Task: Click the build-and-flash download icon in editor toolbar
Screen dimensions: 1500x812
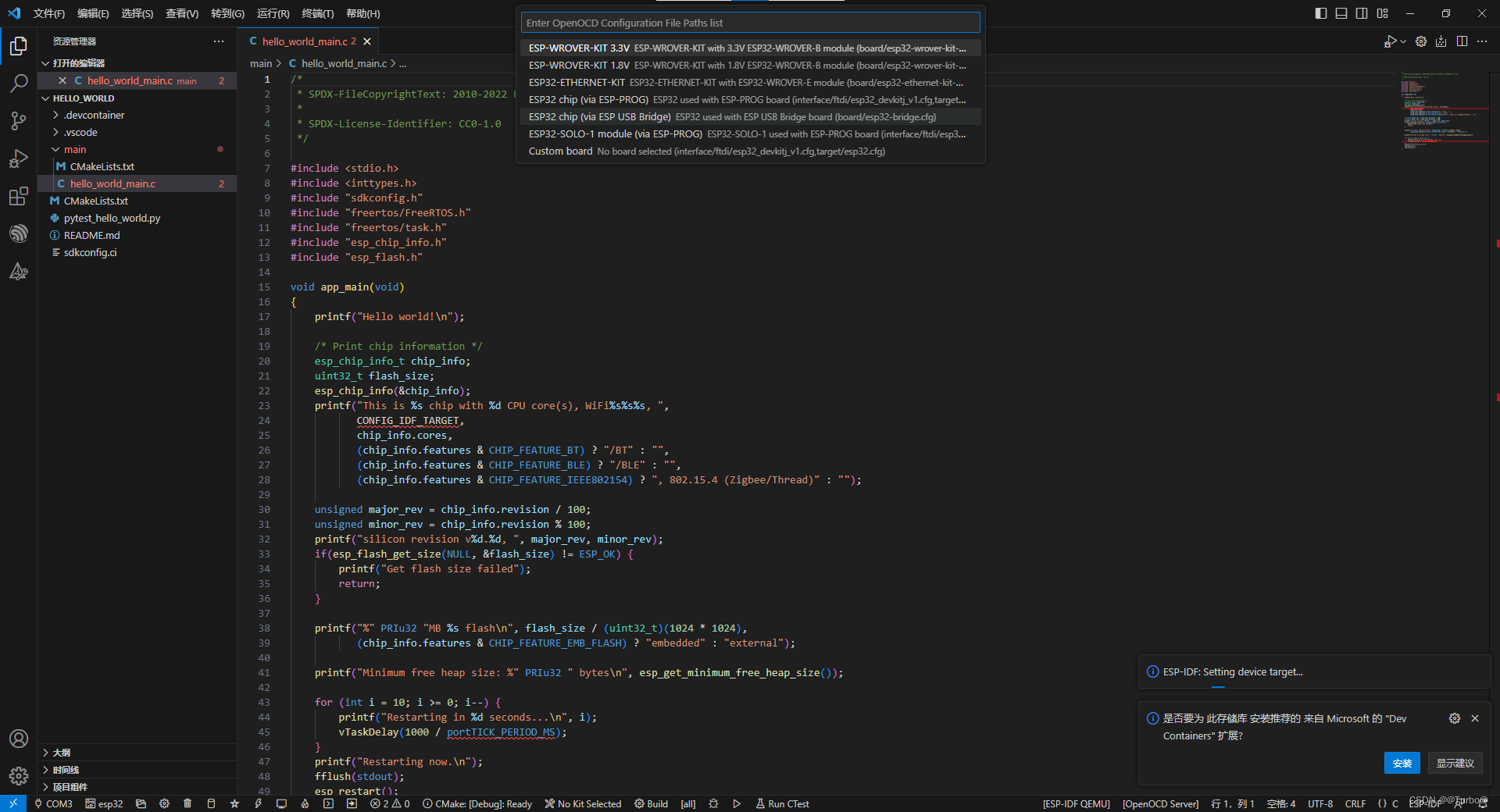Action: (x=1441, y=41)
